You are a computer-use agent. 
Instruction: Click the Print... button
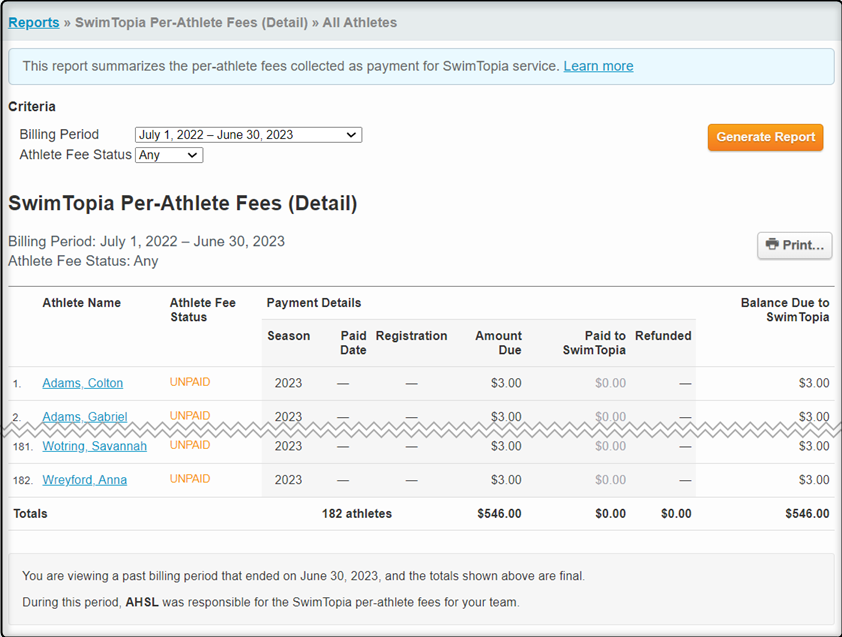point(795,245)
